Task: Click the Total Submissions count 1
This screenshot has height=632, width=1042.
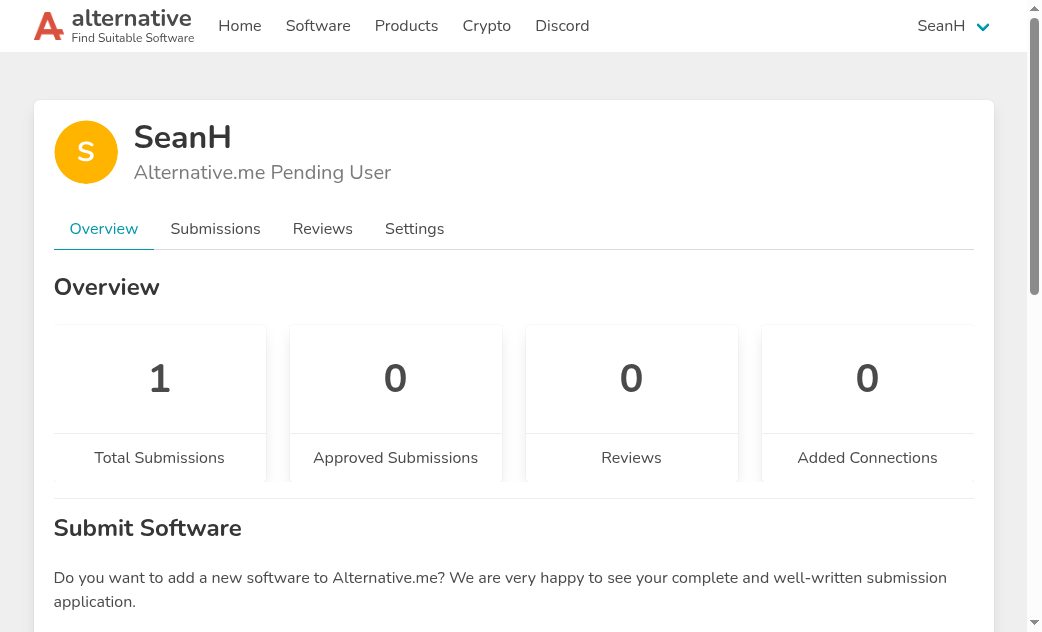Action: (x=159, y=379)
